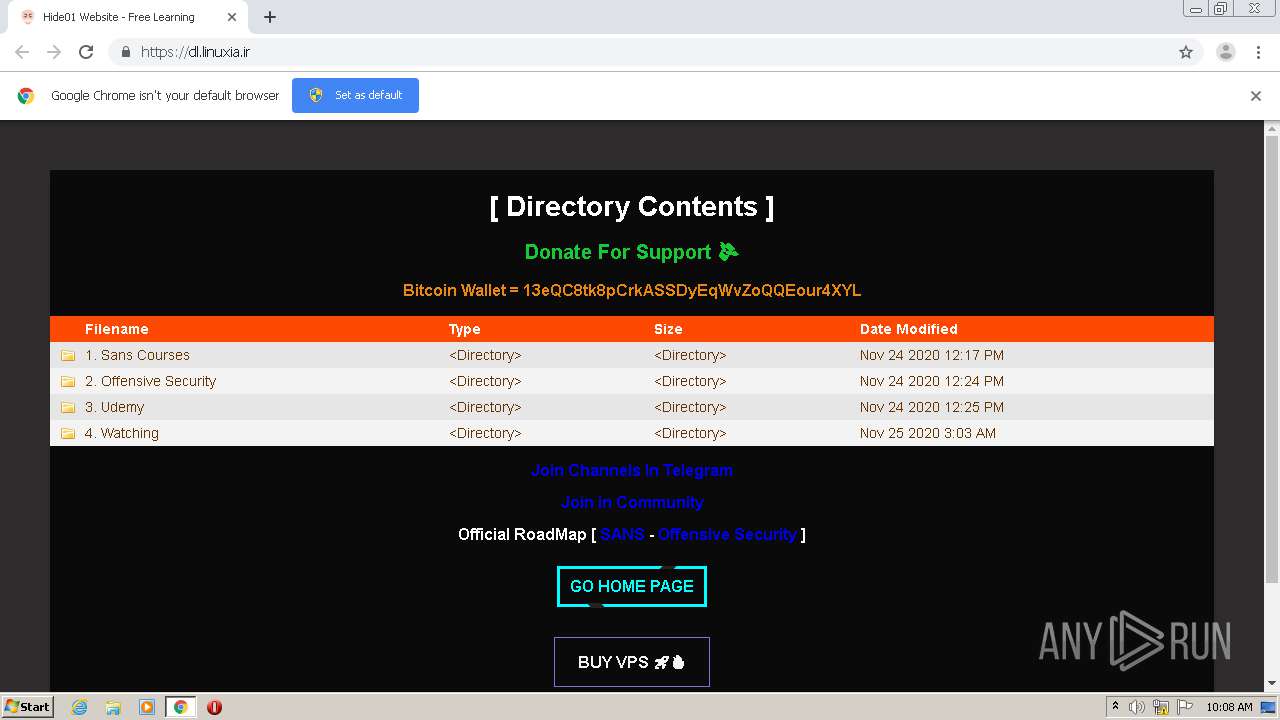This screenshot has width=1280, height=720.
Task: Open the volume speaker tray icon
Action: (1137, 707)
